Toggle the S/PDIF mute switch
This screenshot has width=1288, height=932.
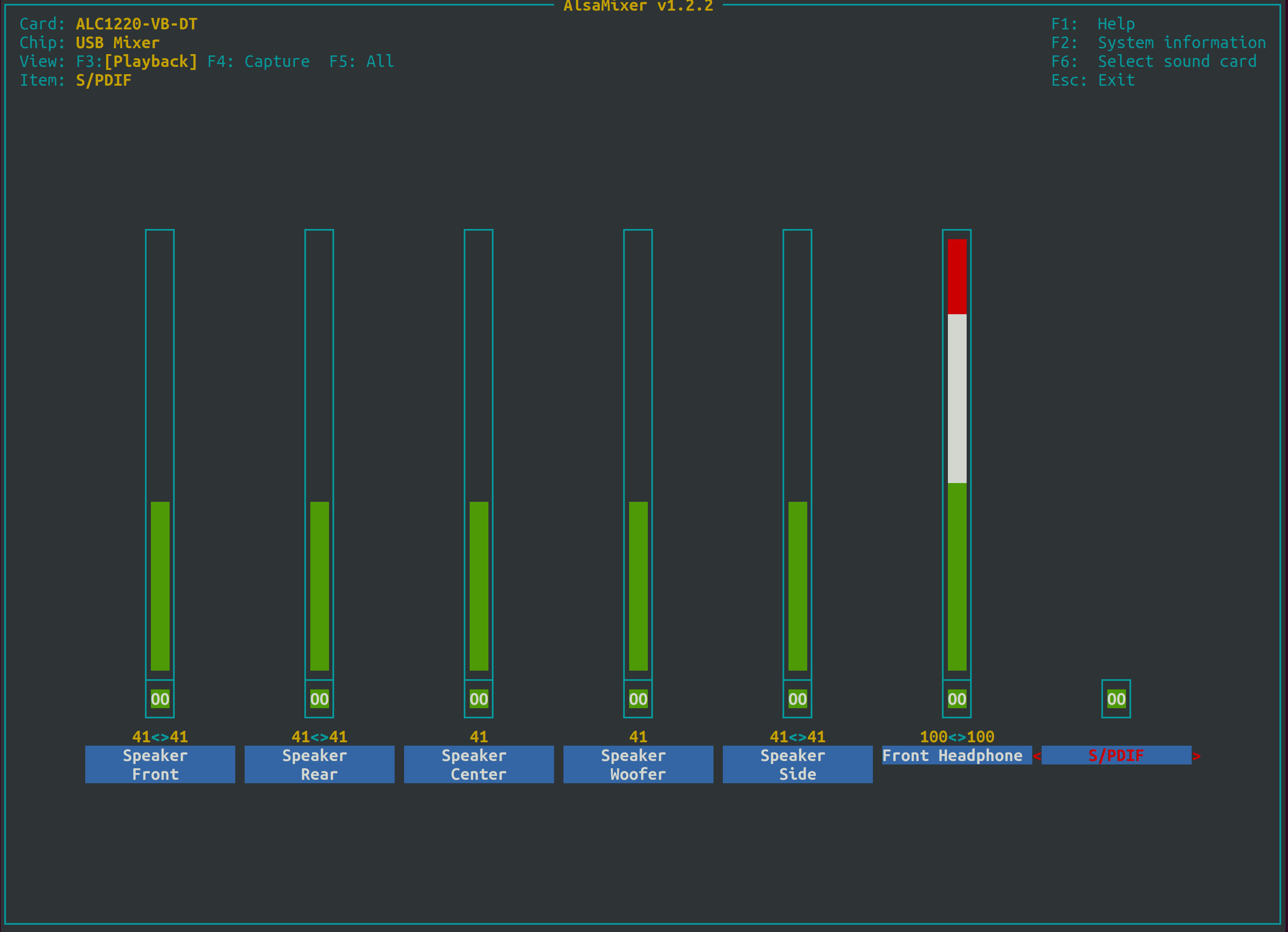pos(1116,699)
